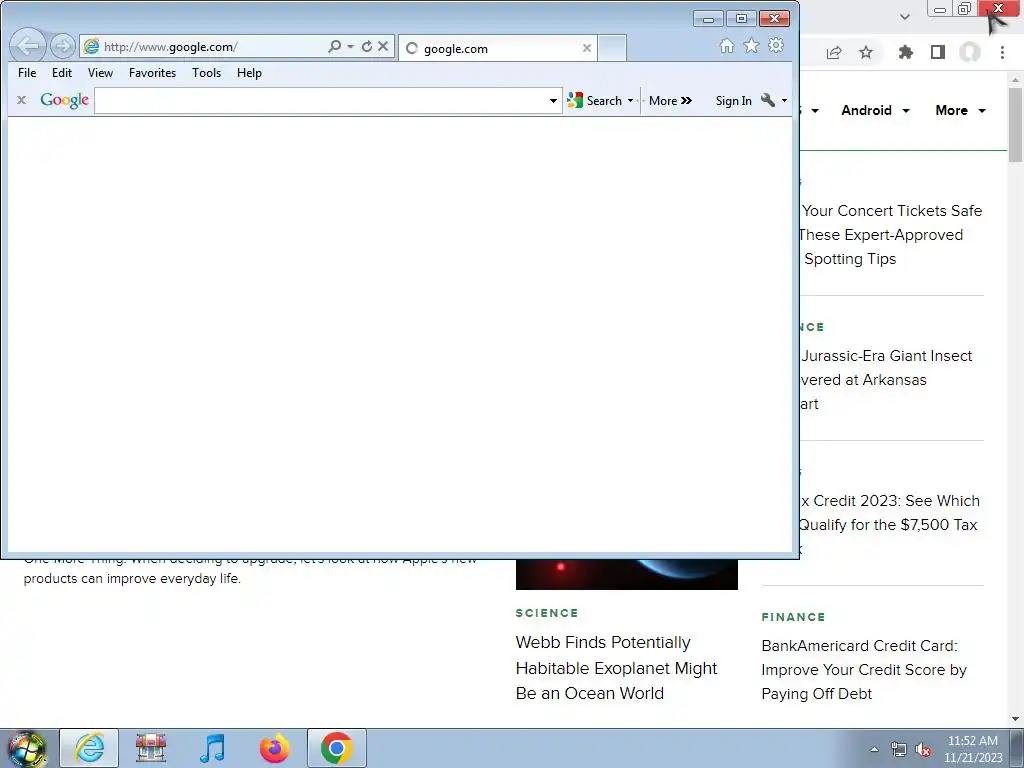Open Jurassic-Era Giant Insect article
The width and height of the screenshot is (1024, 768).
pyautogui.click(x=886, y=380)
